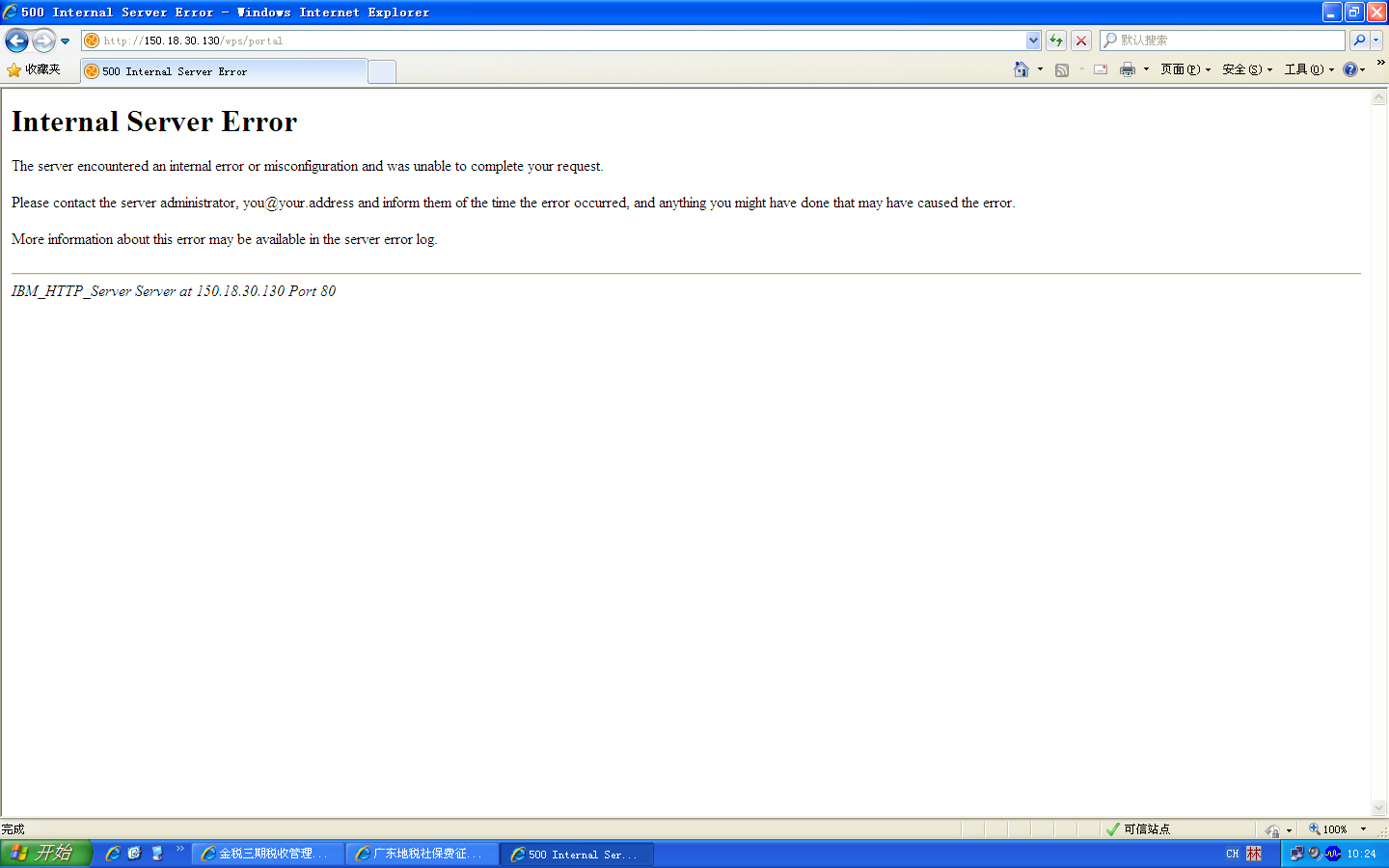
Task: Open the 100% zoom level dropdown
Action: click(1363, 829)
